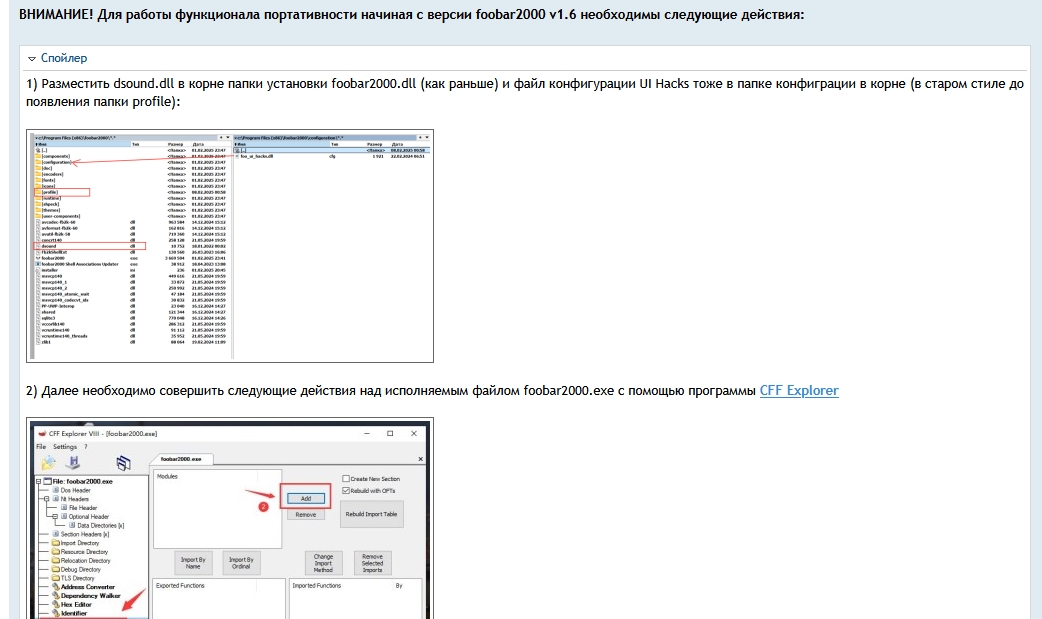1042x619 pixels.
Task: Click the Imported Functions column header
Action: point(316,586)
